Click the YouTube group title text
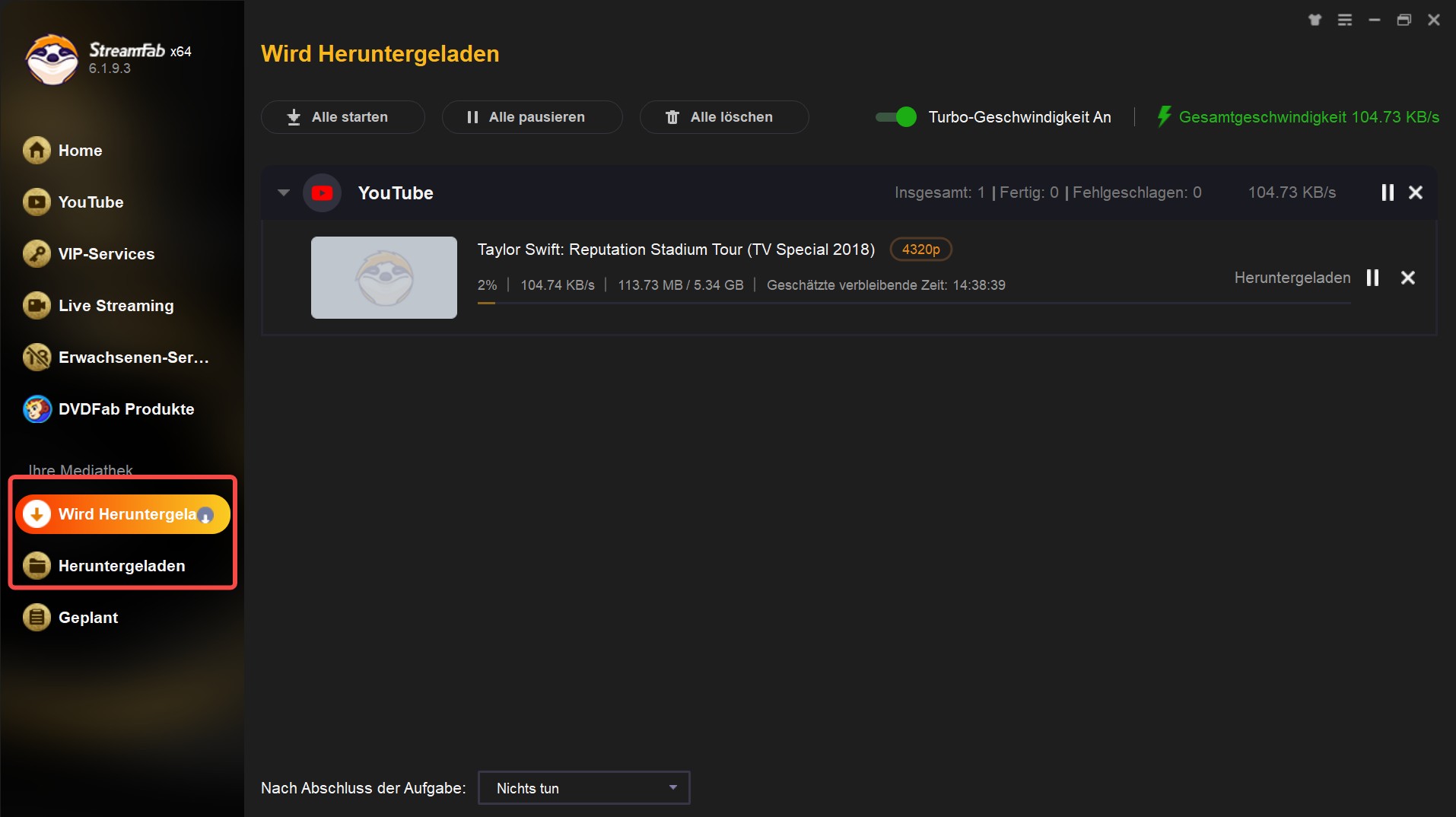The height and width of the screenshot is (817, 1456). pyautogui.click(x=396, y=193)
